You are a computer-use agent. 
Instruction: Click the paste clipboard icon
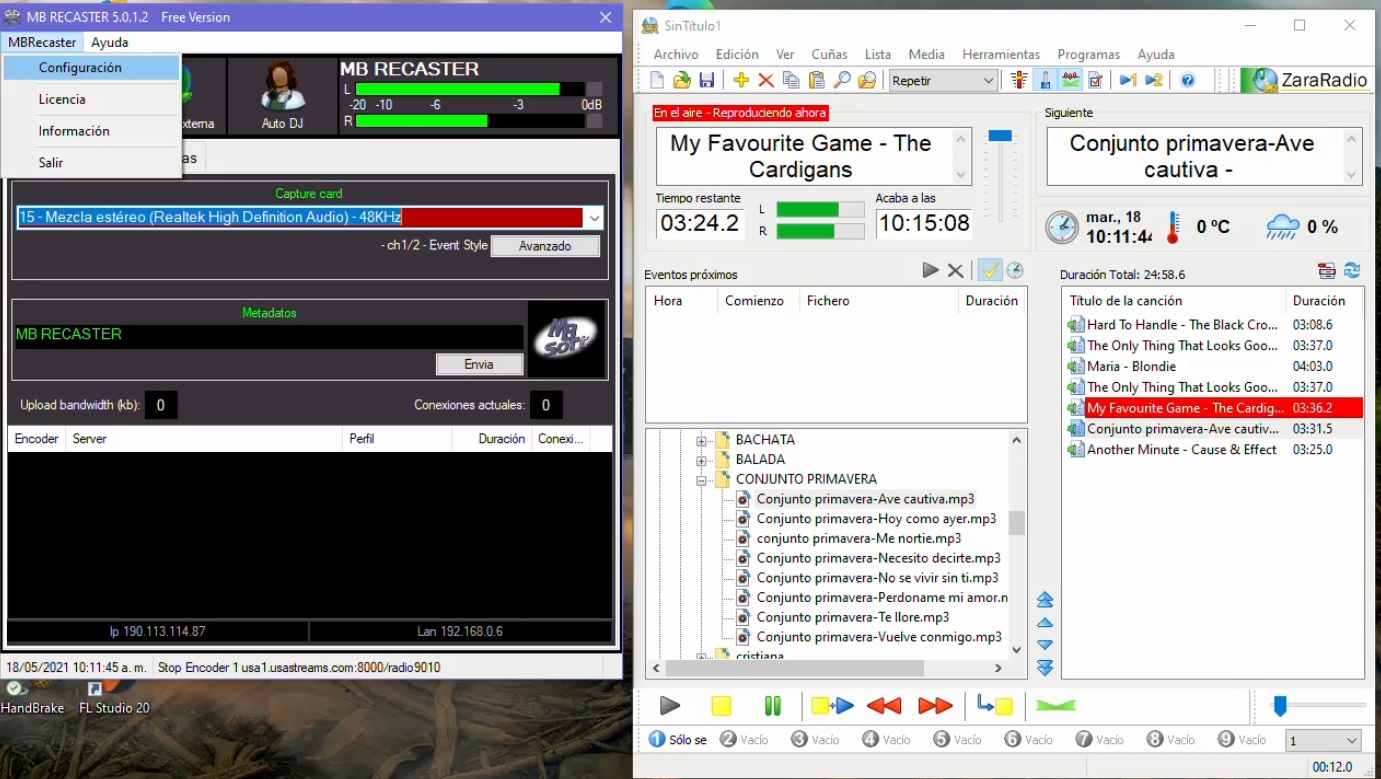[817, 80]
